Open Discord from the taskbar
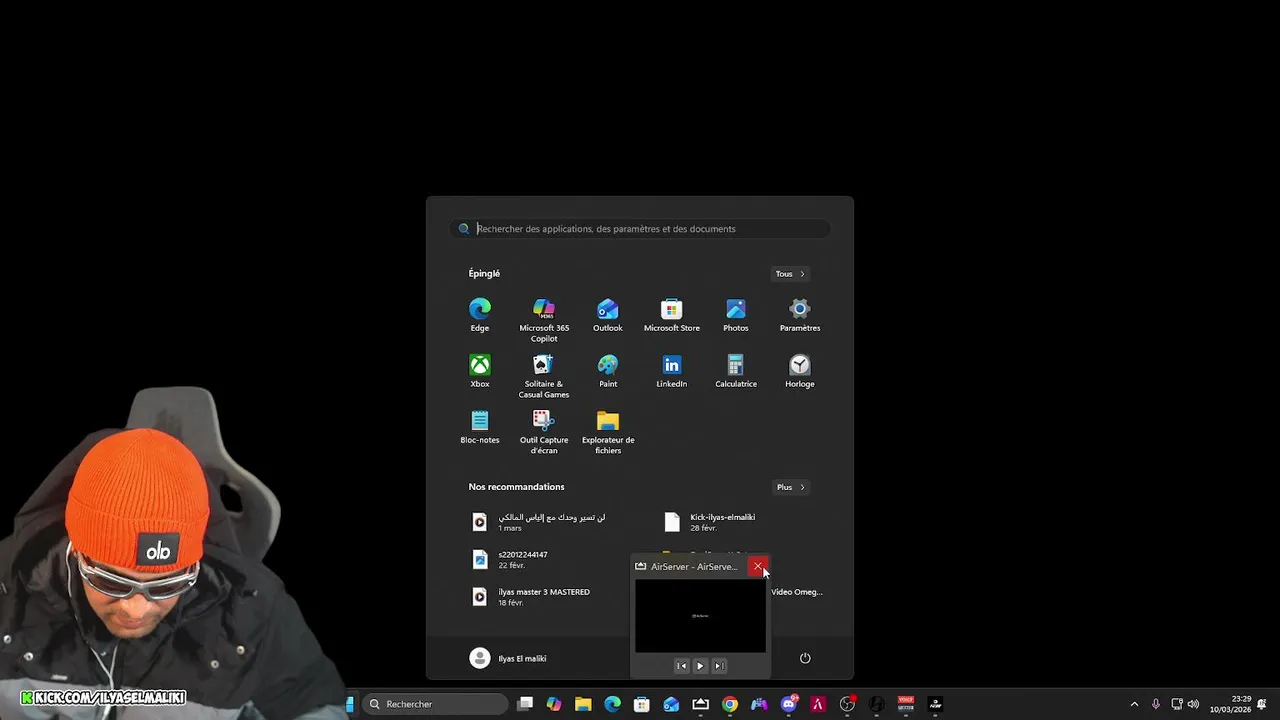1280x720 pixels. pyautogui.click(x=789, y=704)
